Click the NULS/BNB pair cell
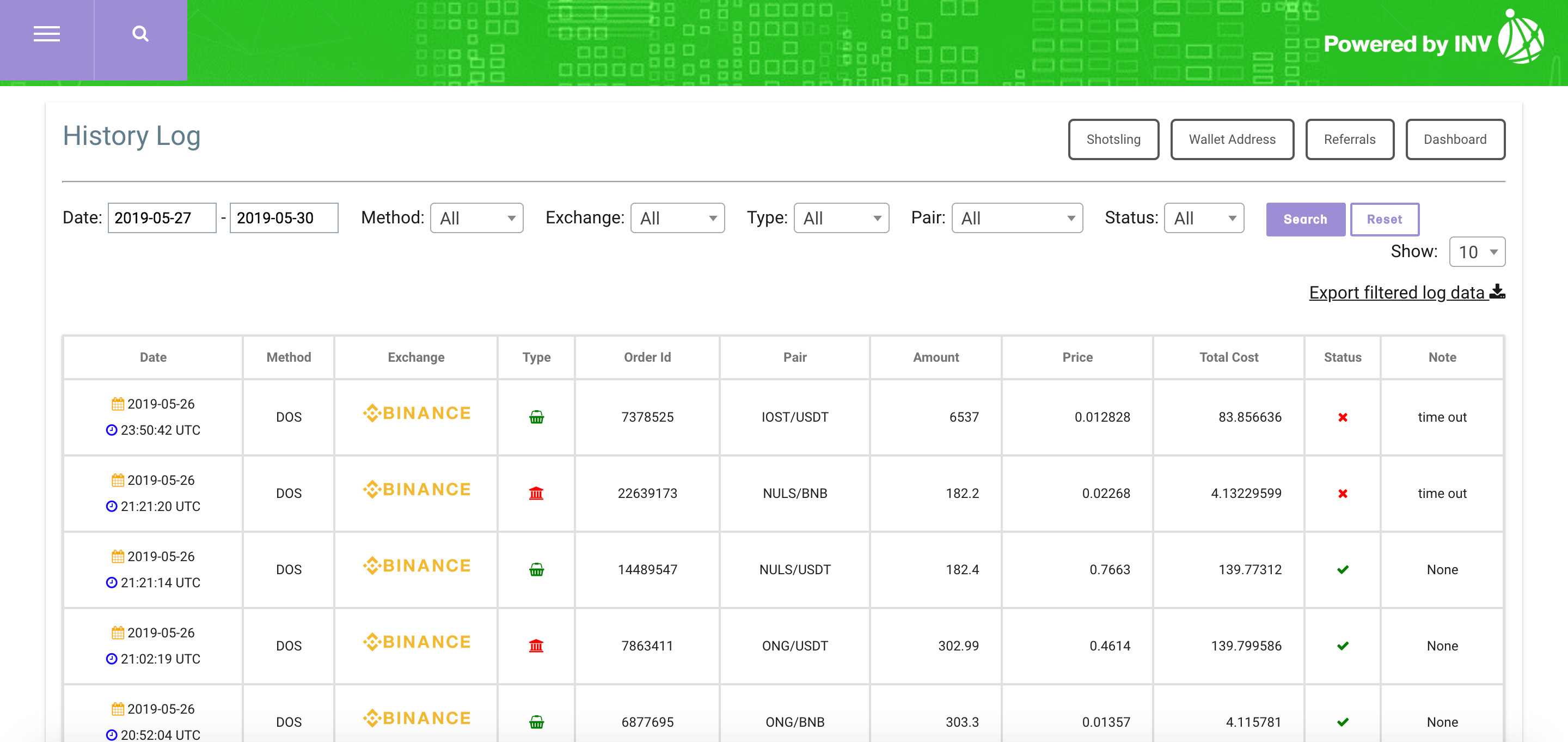 tap(795, 494)
